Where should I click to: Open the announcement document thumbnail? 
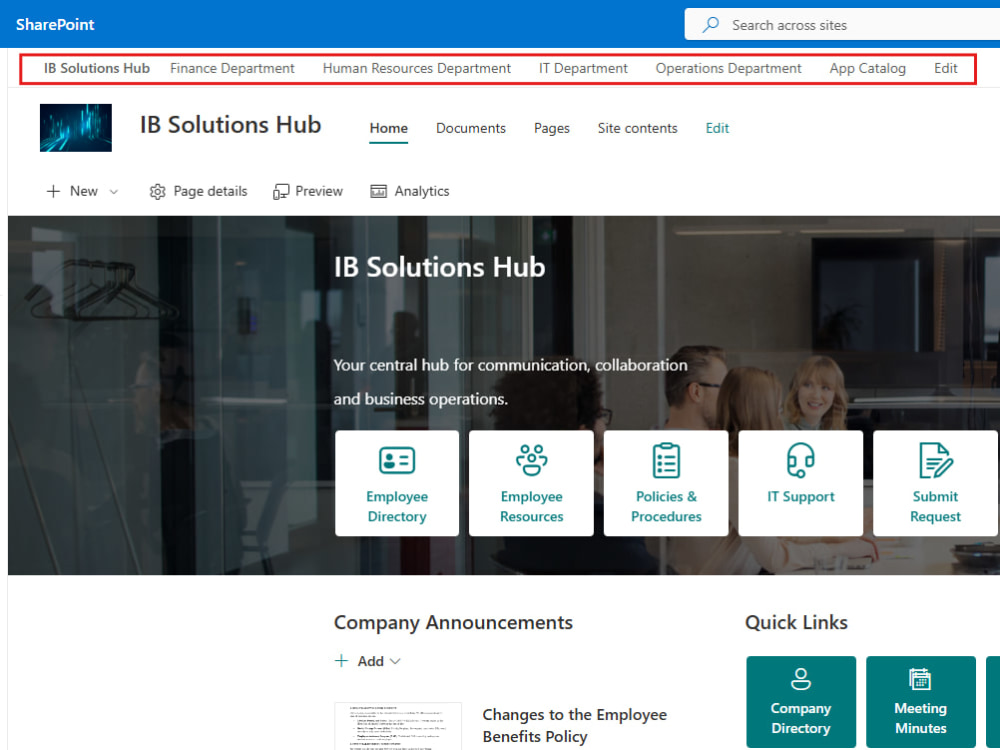click(398, 726)
